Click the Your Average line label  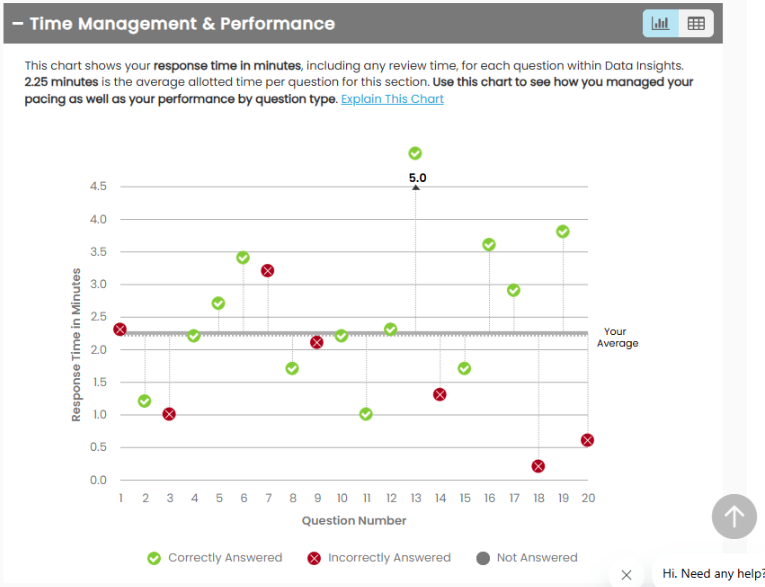click(x=617, y=337)
